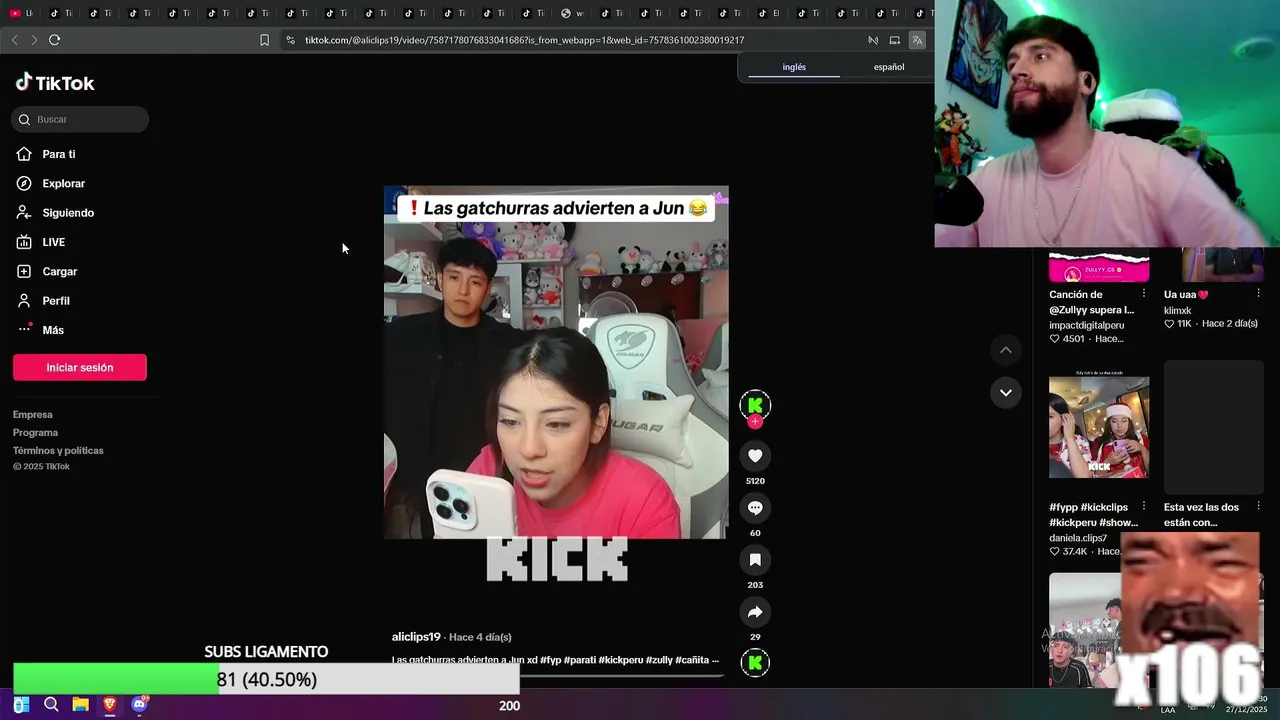Click the taskbar date 27/12/2025

point(1246,710)
